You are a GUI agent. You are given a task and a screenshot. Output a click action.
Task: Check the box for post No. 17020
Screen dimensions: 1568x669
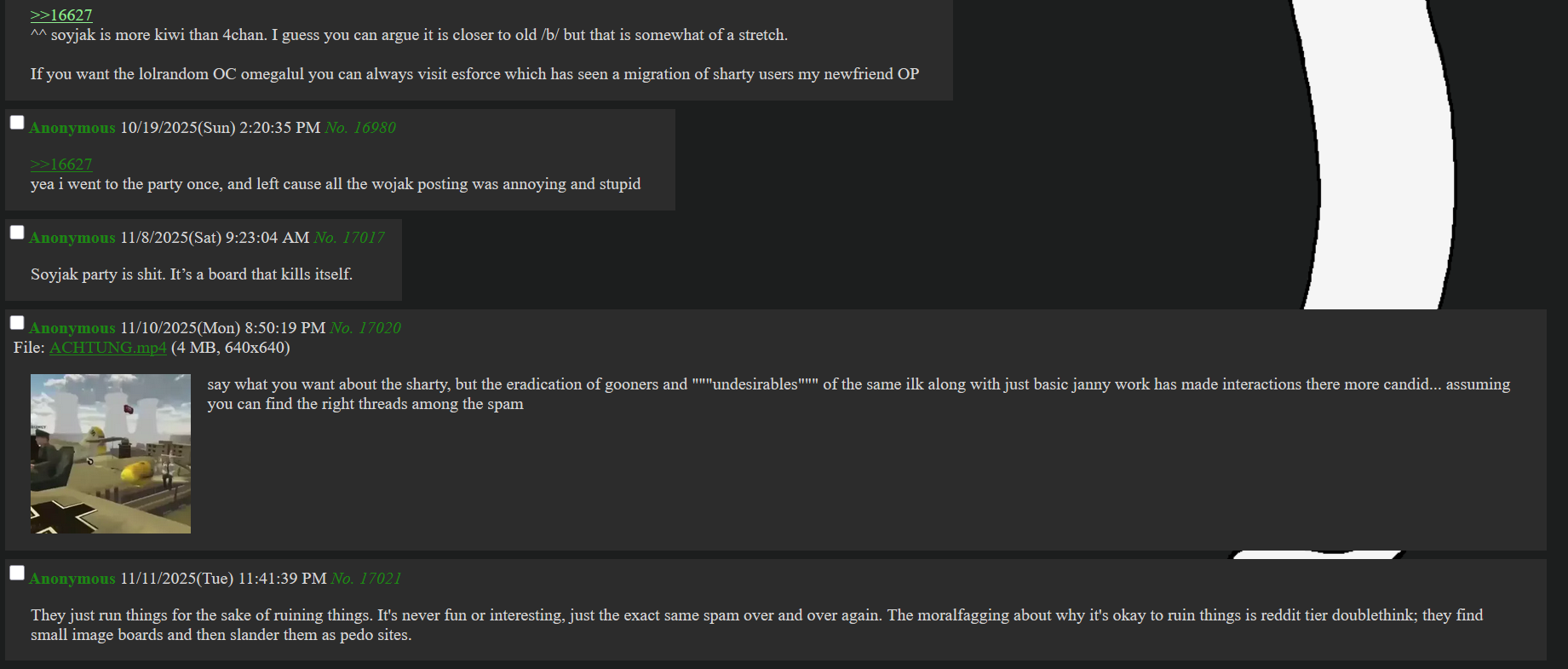(x=17, y=323)
